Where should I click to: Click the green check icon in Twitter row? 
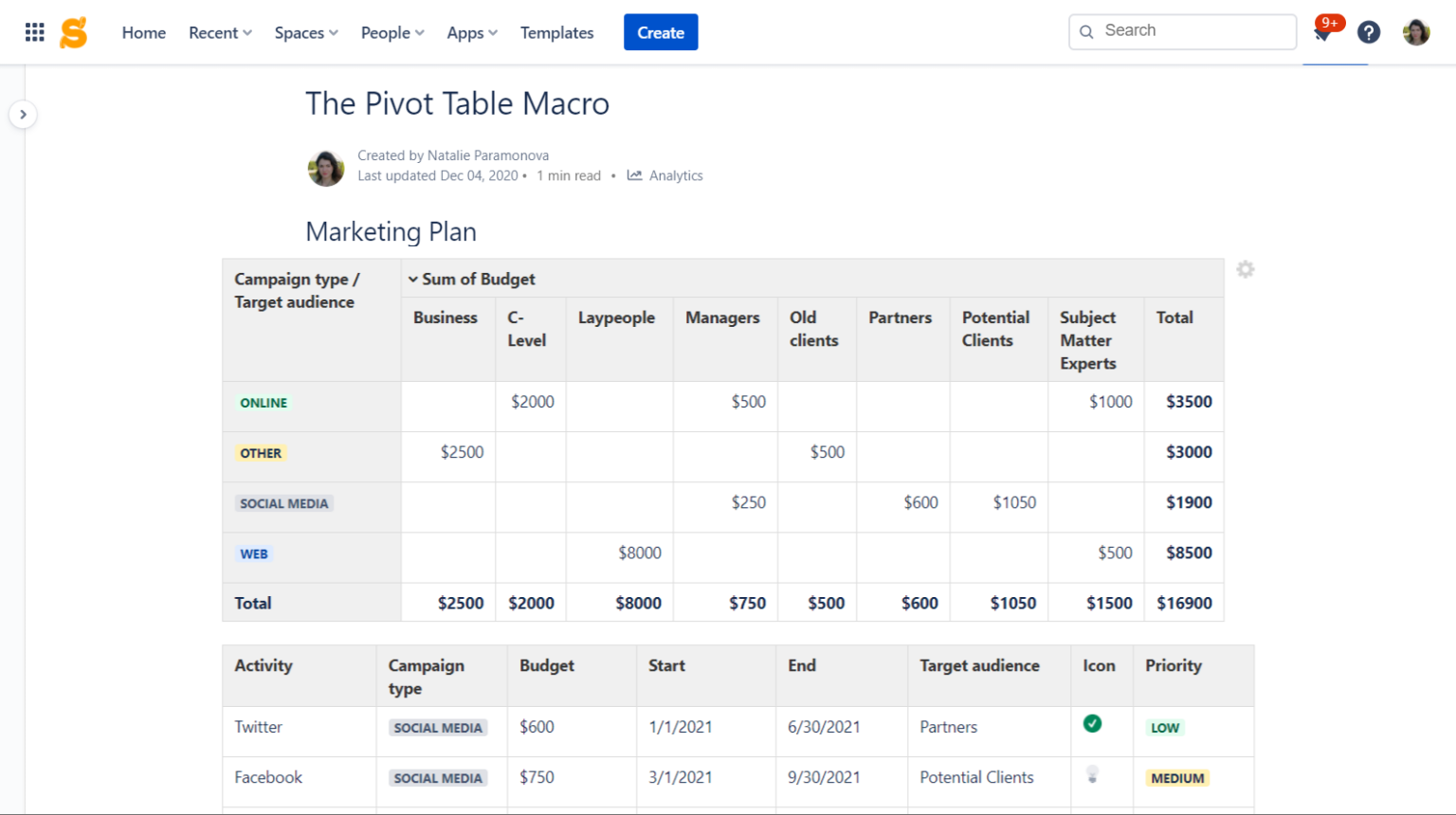click(x=1092, y=722)
